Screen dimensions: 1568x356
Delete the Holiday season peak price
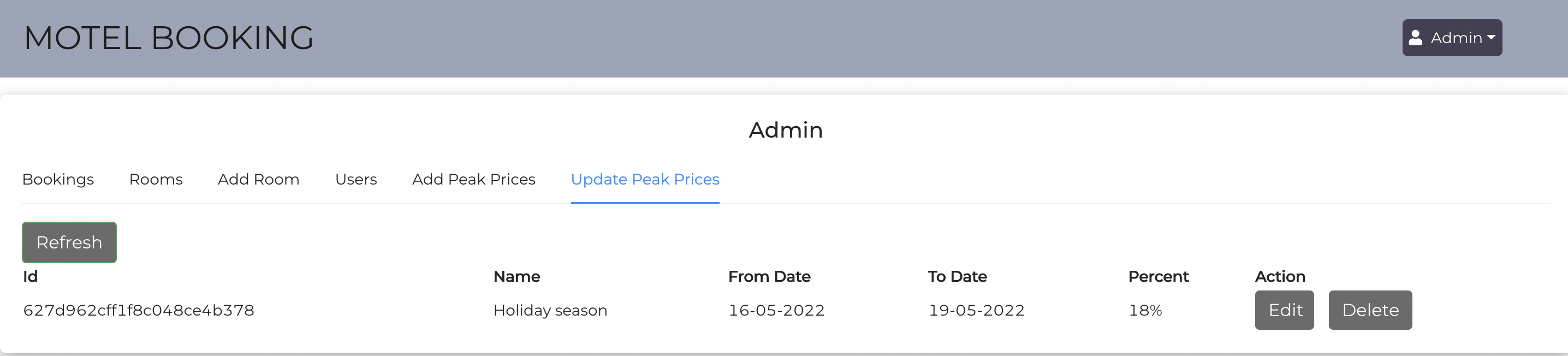tap(1370, 310)
